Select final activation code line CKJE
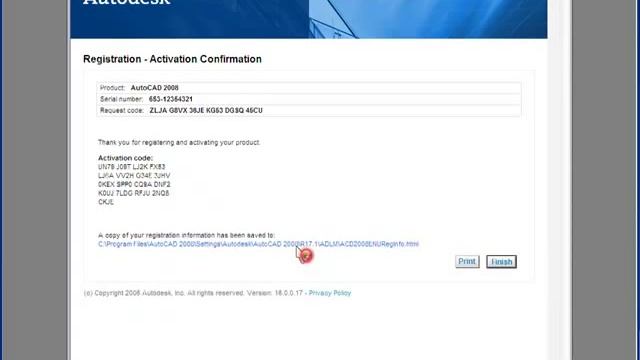Image resolution: width=640 pixels, height=360 pixels. pos(106,202)
